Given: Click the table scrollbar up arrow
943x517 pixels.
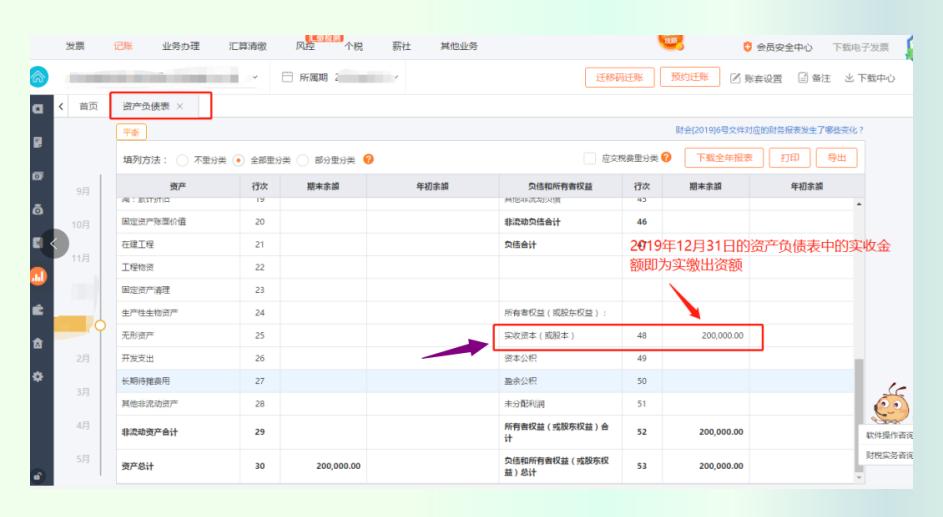Looking at the screenshot, I should tap(859, 204).
